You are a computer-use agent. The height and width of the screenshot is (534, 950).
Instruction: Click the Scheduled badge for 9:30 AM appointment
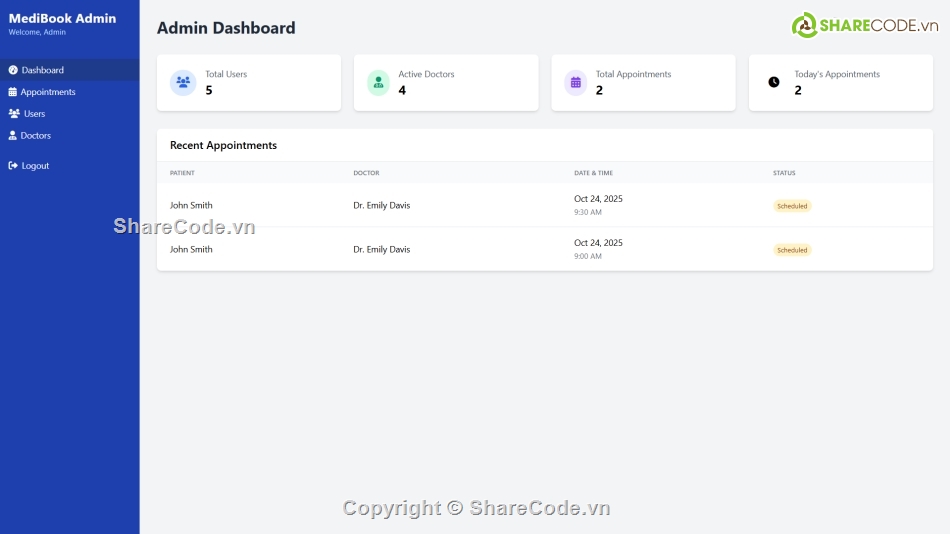pos(792,206)
